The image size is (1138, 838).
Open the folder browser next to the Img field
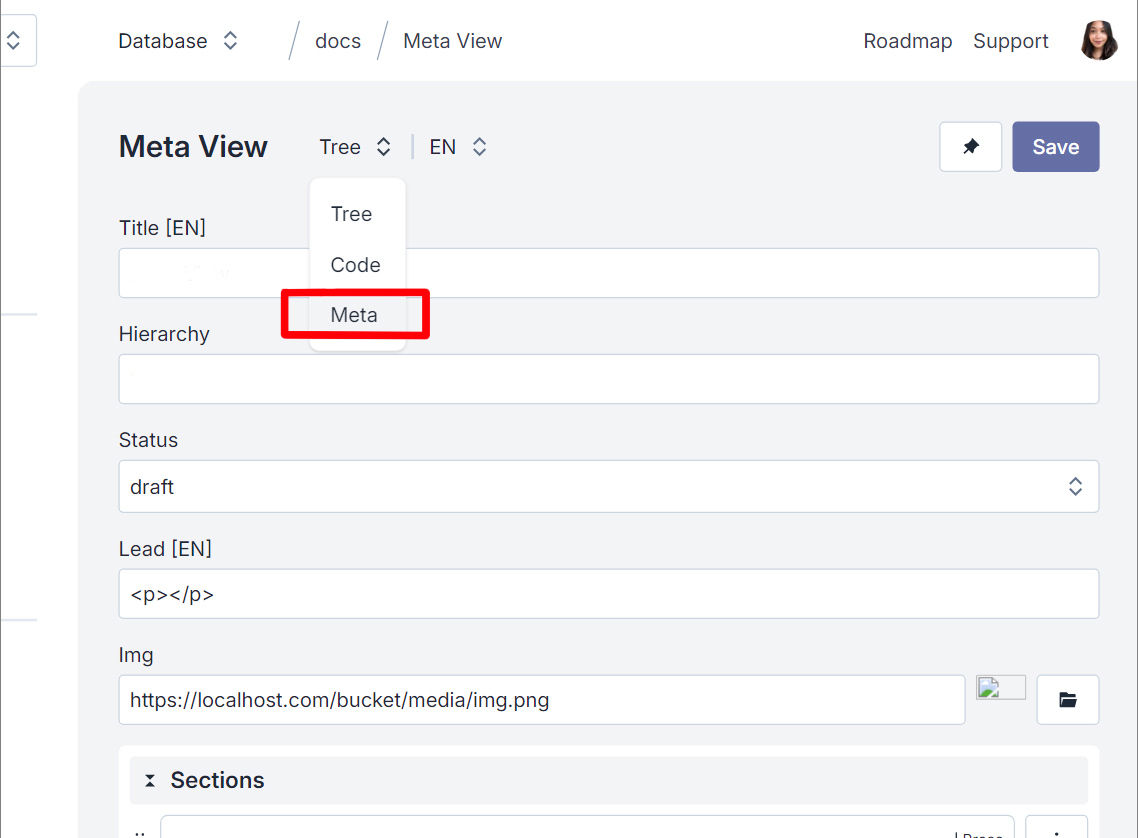point(1067,699)
